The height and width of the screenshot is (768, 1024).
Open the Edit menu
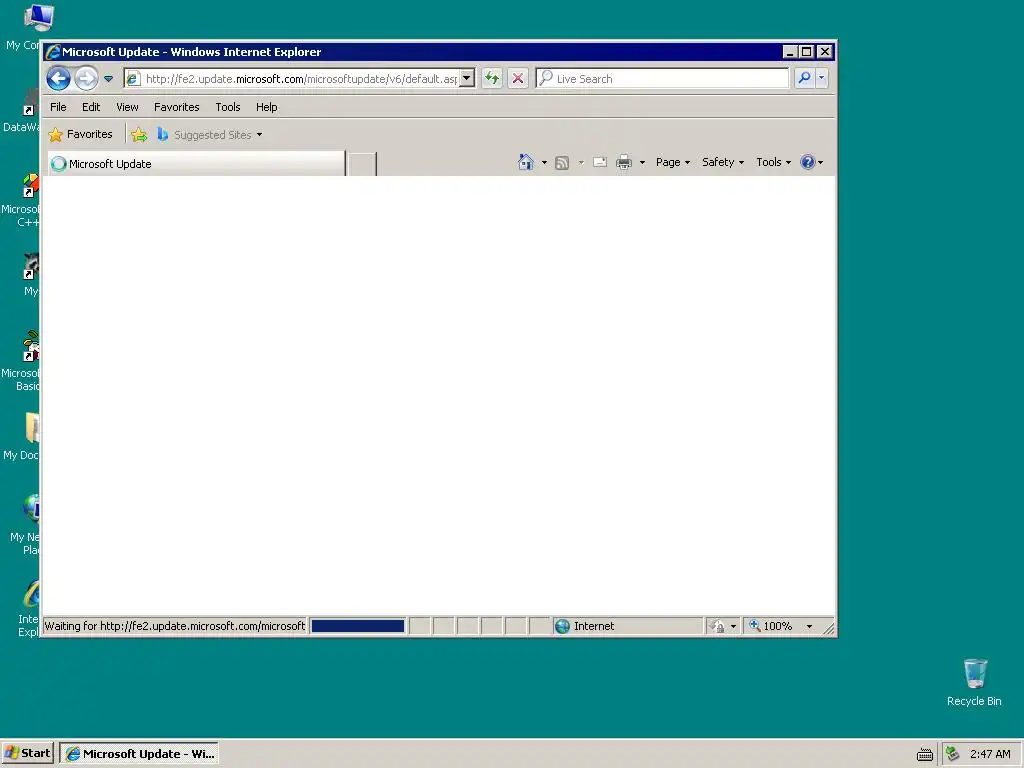click(91, 107)
